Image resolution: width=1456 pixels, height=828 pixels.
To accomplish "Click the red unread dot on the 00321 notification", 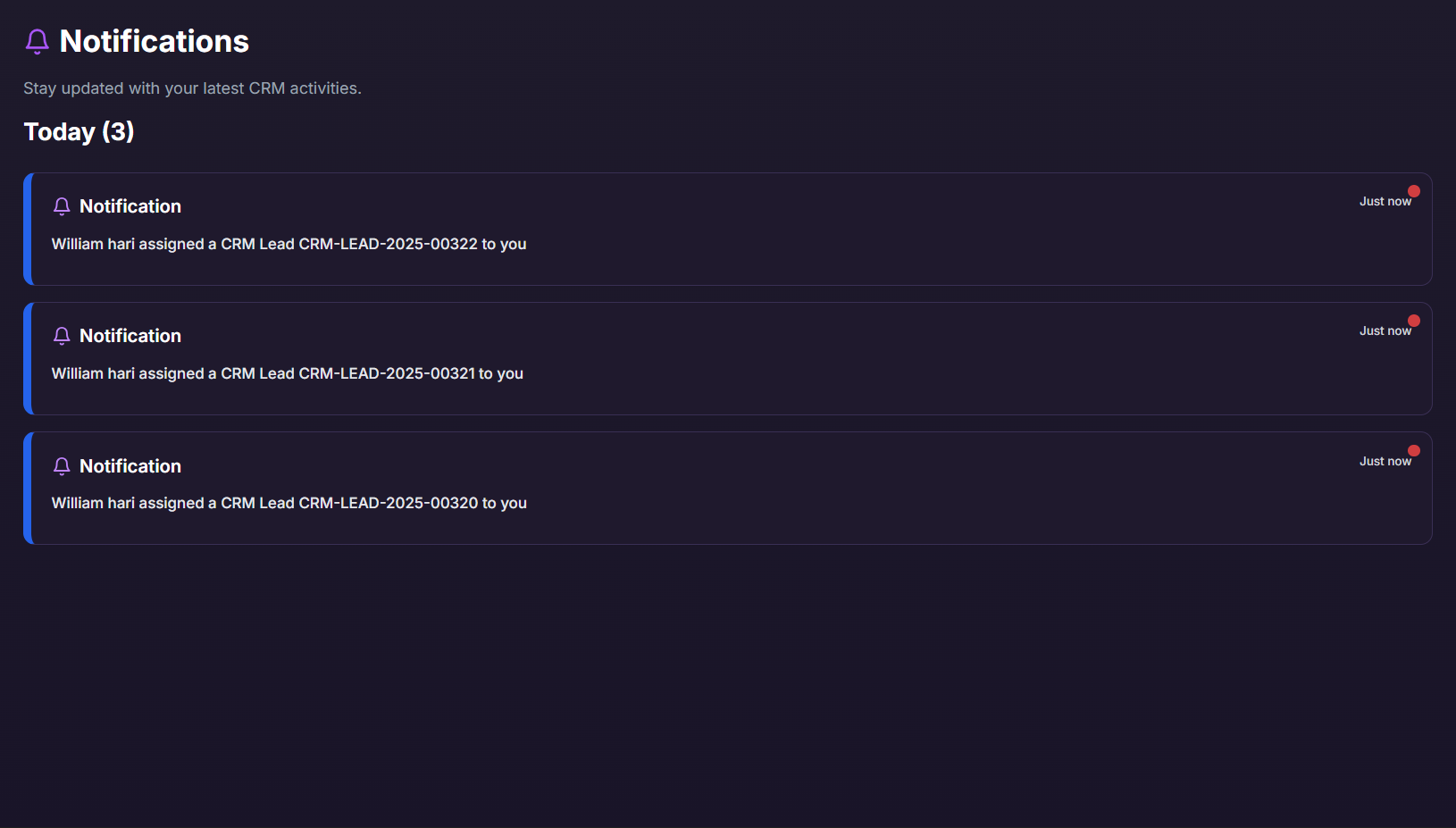I will click(1414, 321).
